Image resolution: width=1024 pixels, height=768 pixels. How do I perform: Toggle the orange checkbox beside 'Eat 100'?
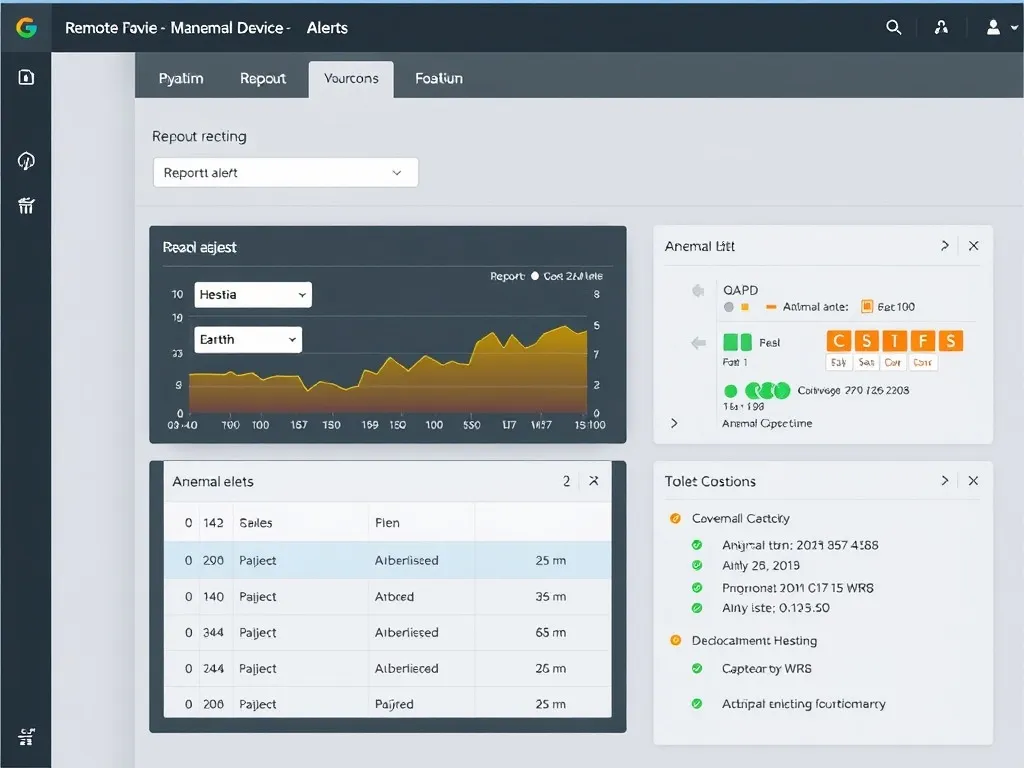tap(867, 307)
